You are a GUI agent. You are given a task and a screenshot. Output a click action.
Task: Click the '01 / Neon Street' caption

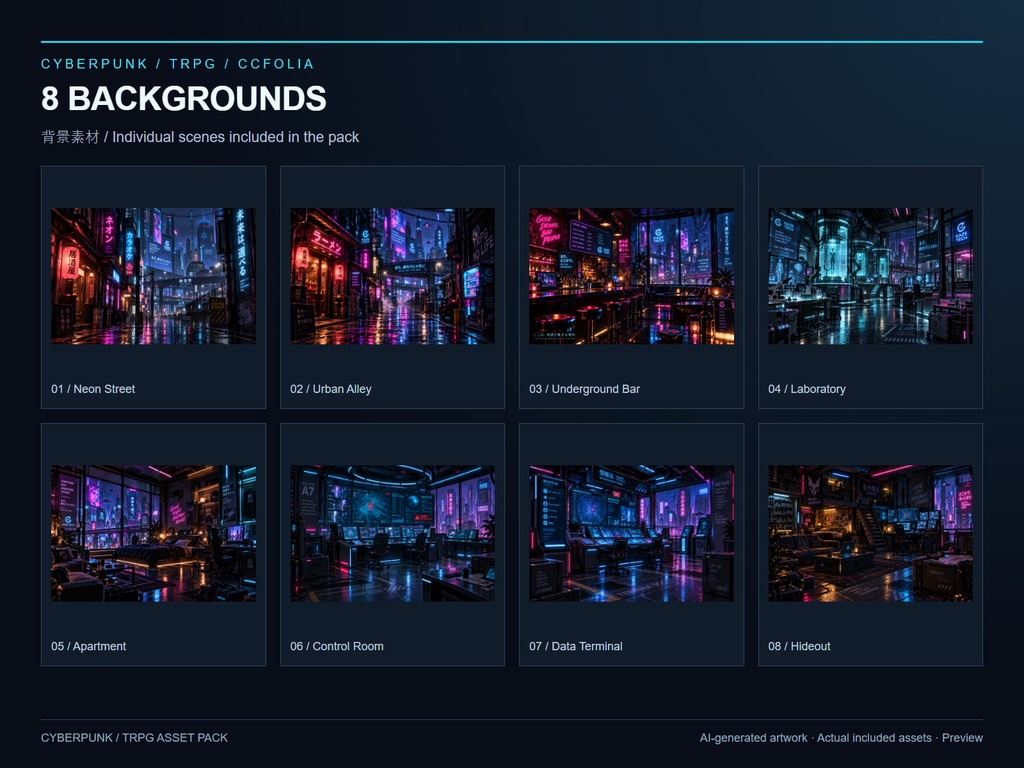click(93, 389)
